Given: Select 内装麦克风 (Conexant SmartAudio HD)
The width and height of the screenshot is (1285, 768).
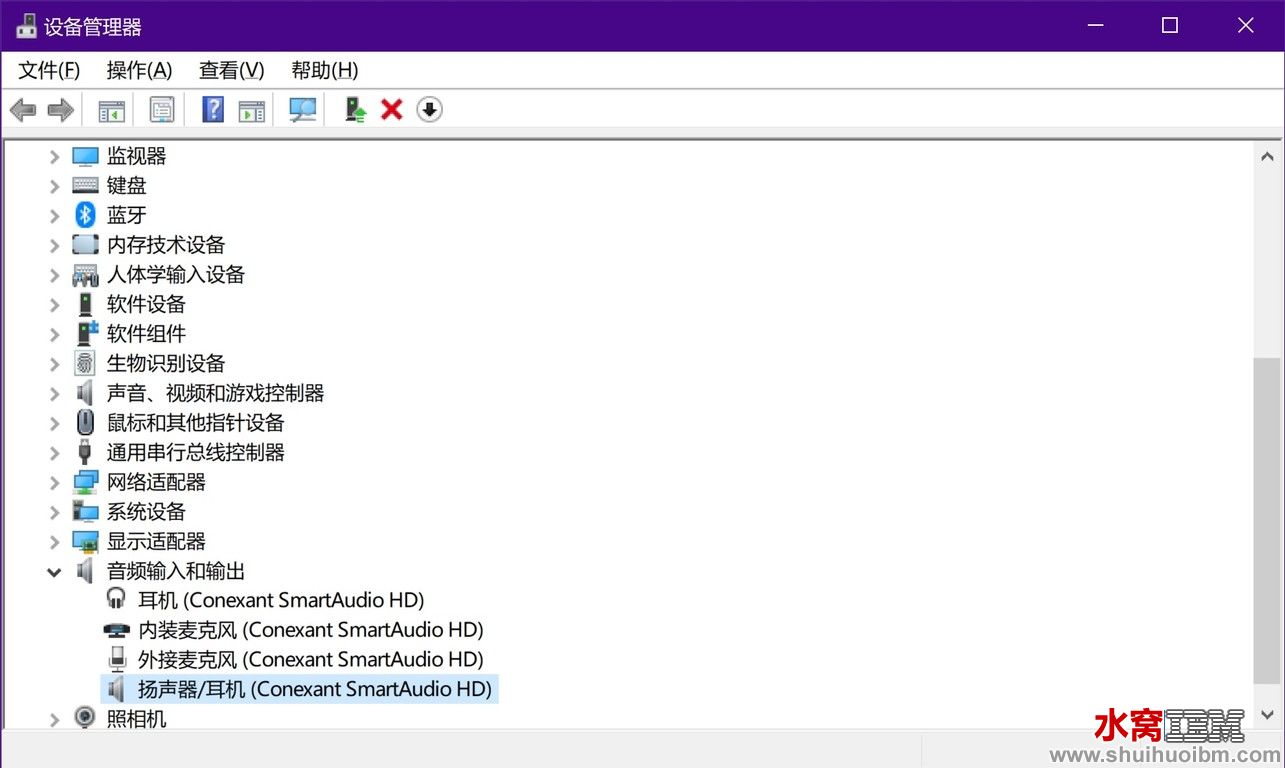Looking at the screenshot, I should 310,630.
